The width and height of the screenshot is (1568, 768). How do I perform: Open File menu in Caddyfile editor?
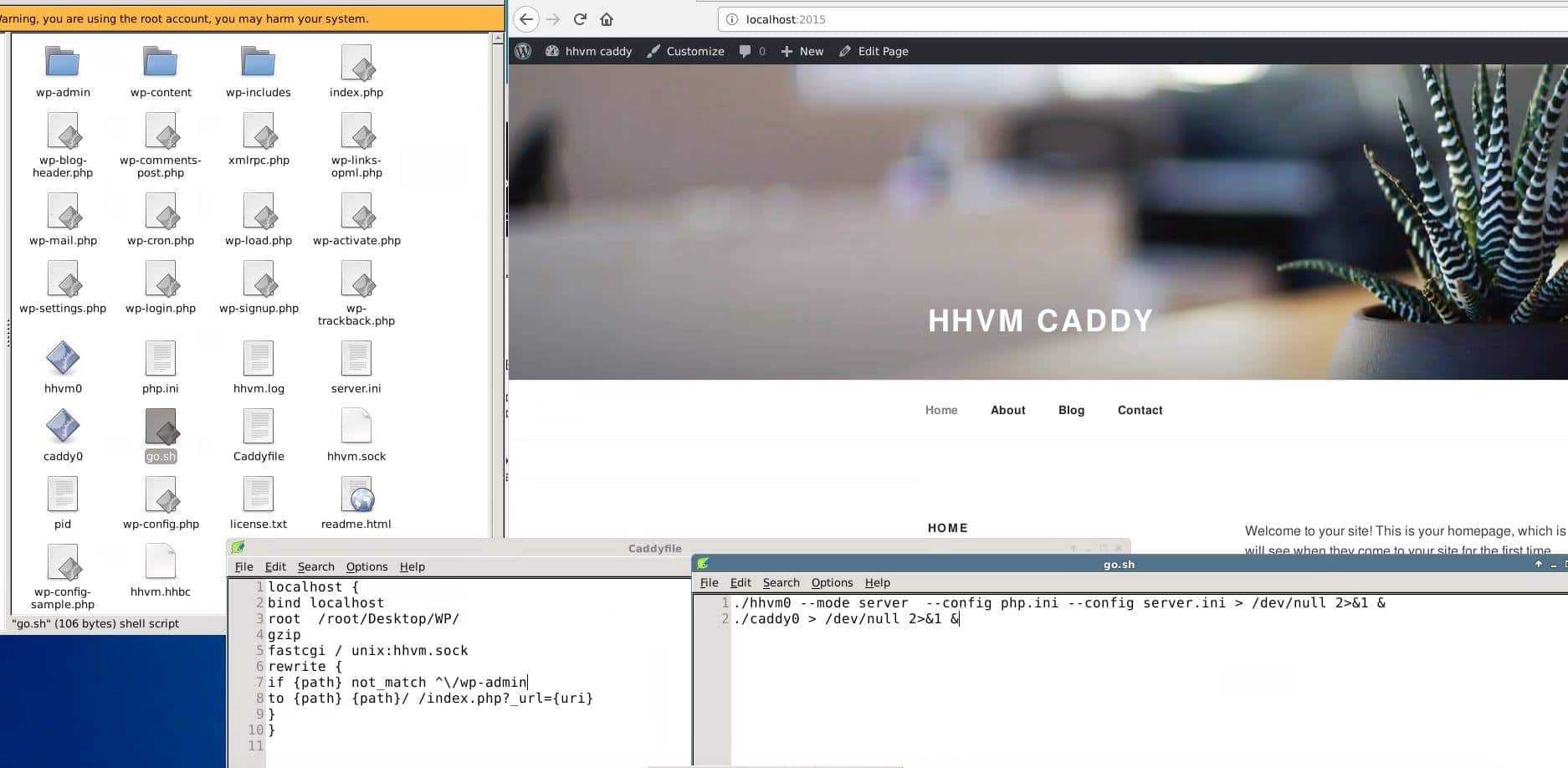tap(243, 566)
